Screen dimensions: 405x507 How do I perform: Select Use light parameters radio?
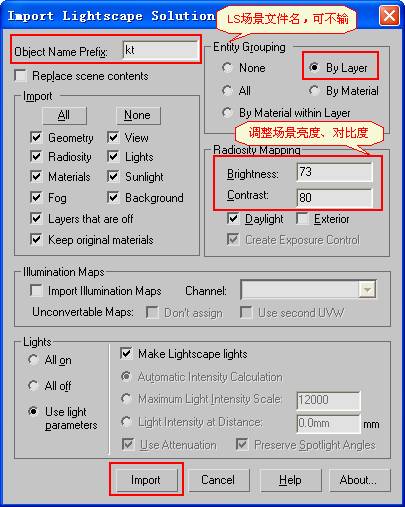click(x=33, y=411)
